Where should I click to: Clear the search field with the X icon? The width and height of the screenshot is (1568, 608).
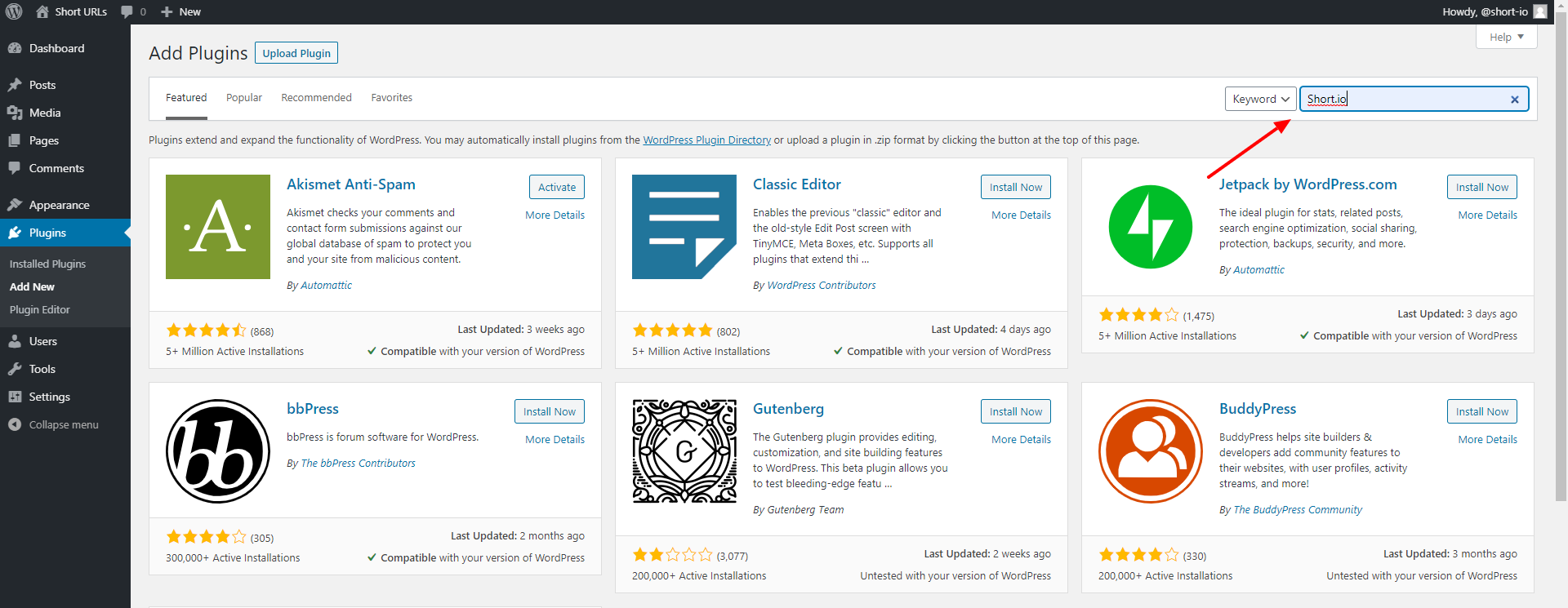point(1514,100)
